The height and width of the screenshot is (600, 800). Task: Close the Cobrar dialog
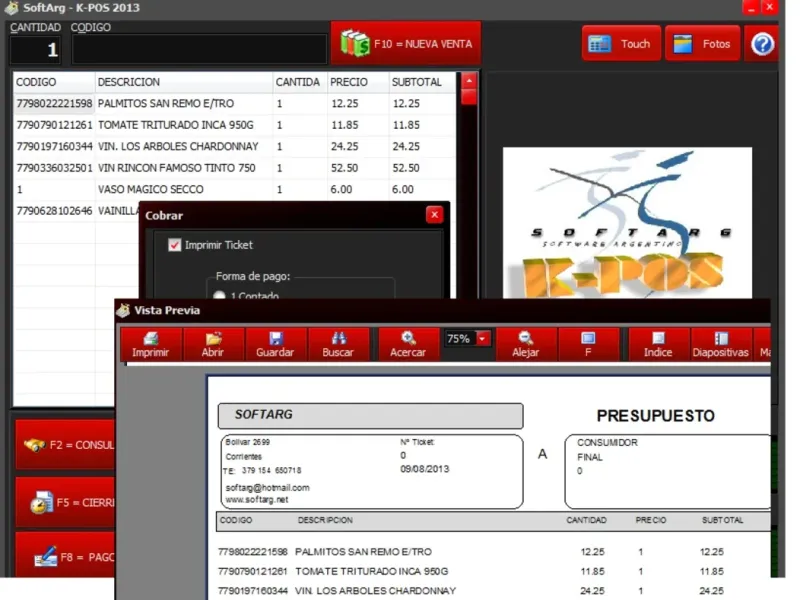(x=434, y=215)
